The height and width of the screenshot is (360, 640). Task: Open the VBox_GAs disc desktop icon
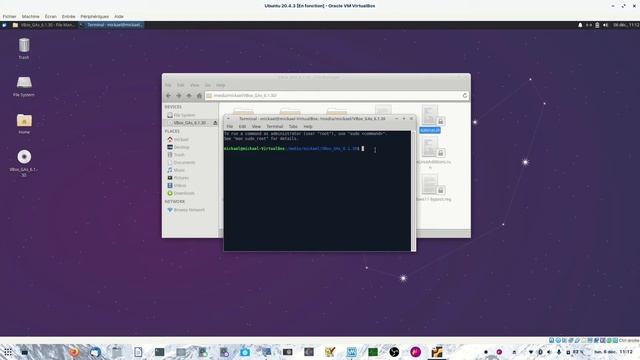pos(24,163)
